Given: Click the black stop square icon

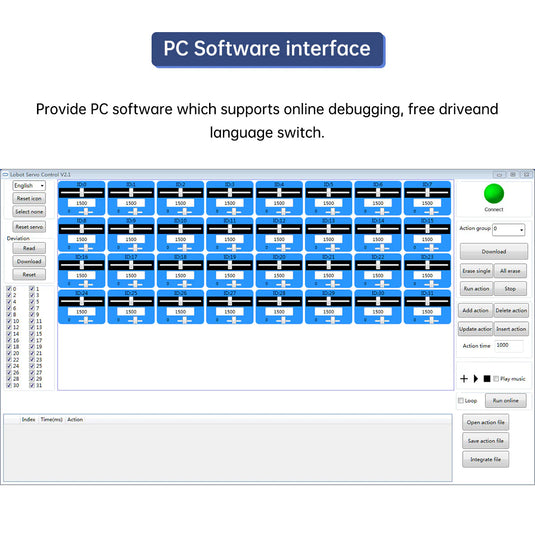Looking at the screenshot, I should (487, 378).
